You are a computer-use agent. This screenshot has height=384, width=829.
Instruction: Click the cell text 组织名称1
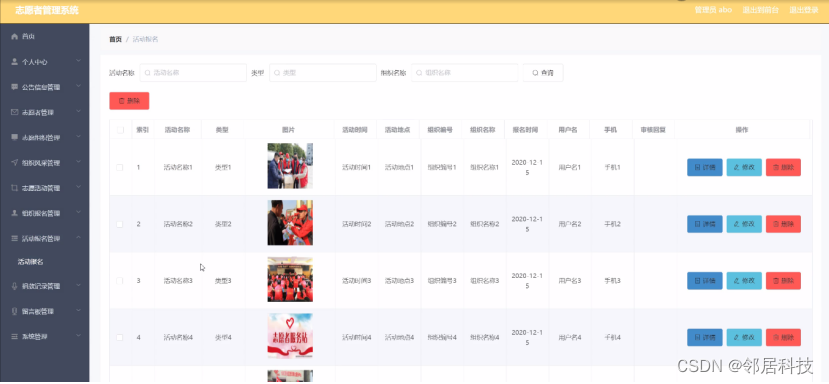[x=484, y=167]
